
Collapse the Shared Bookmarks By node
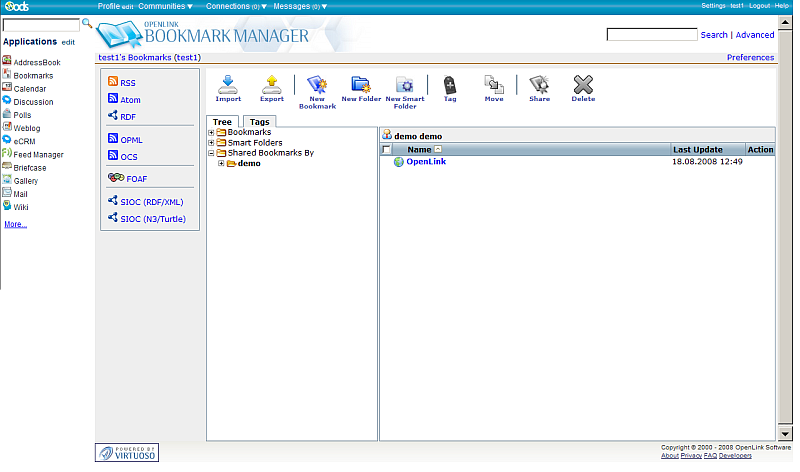click(211, 153)
